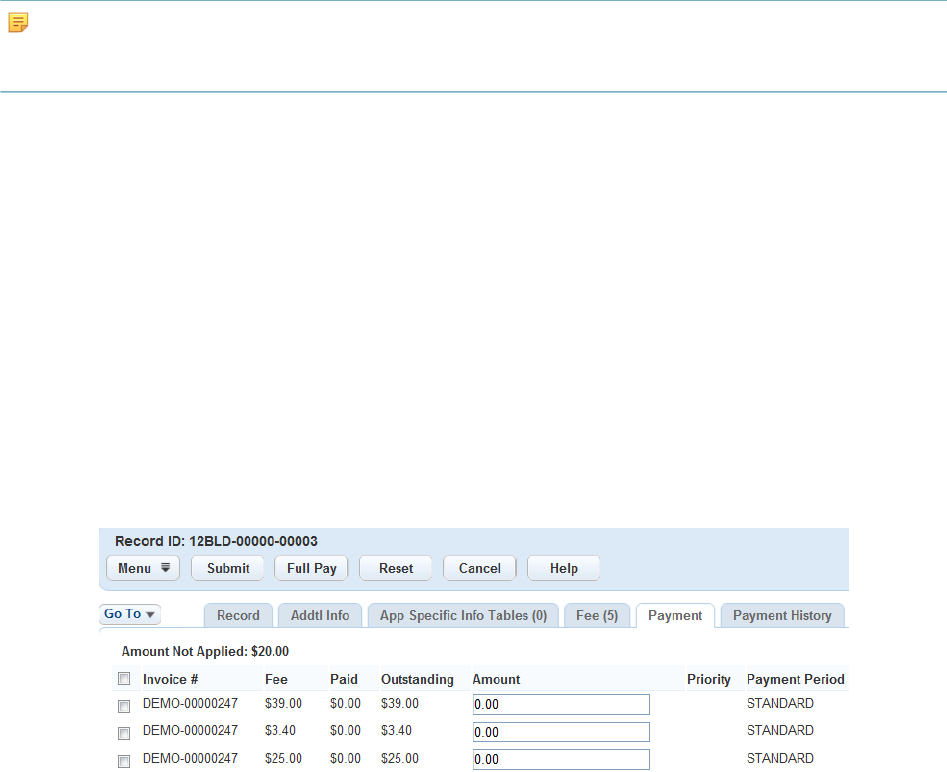
Task: Click the $25.00 Outstanding value
Action: click(400, 759)
